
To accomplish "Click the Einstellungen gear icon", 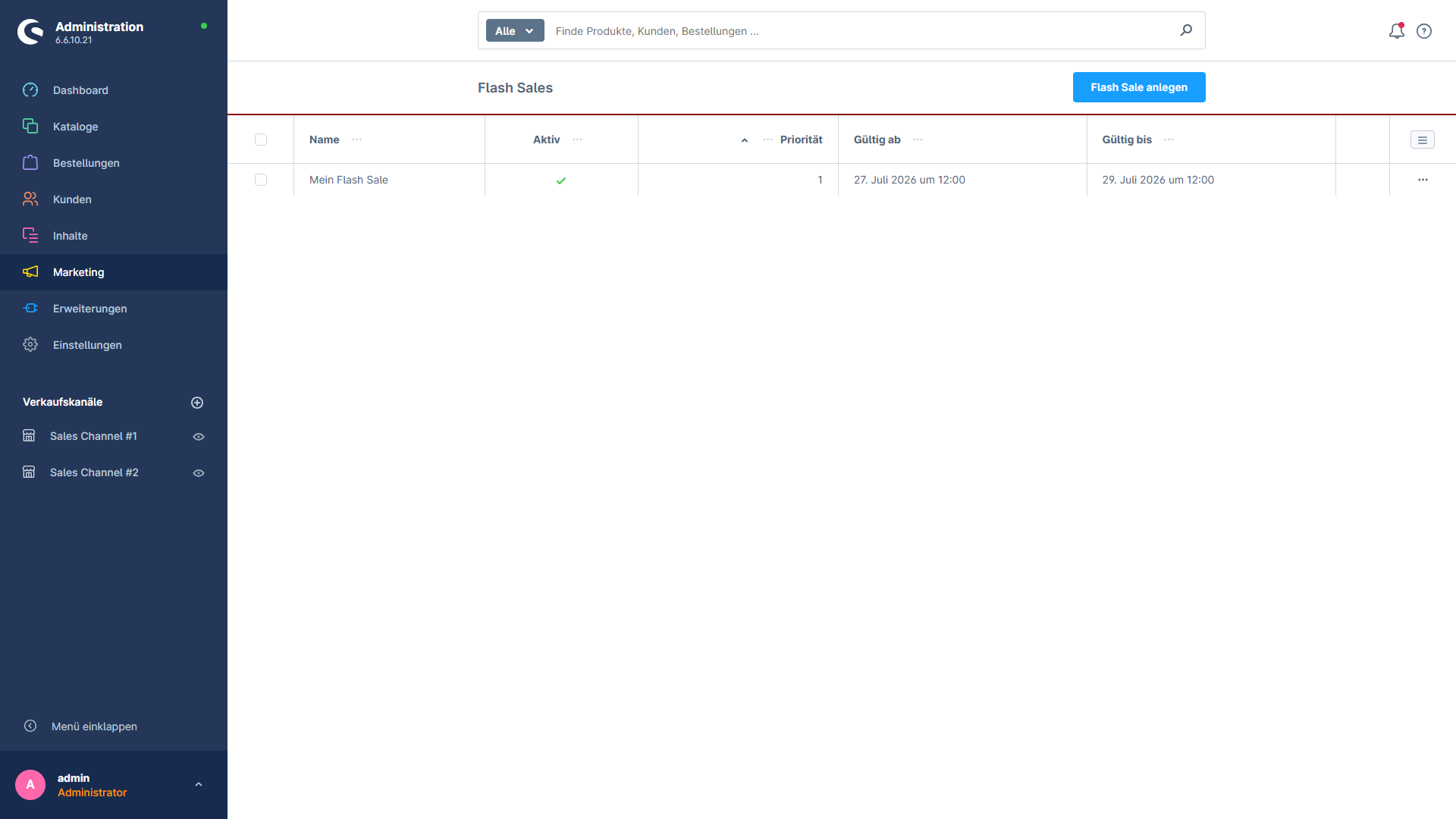I will (x=30, y=345).
